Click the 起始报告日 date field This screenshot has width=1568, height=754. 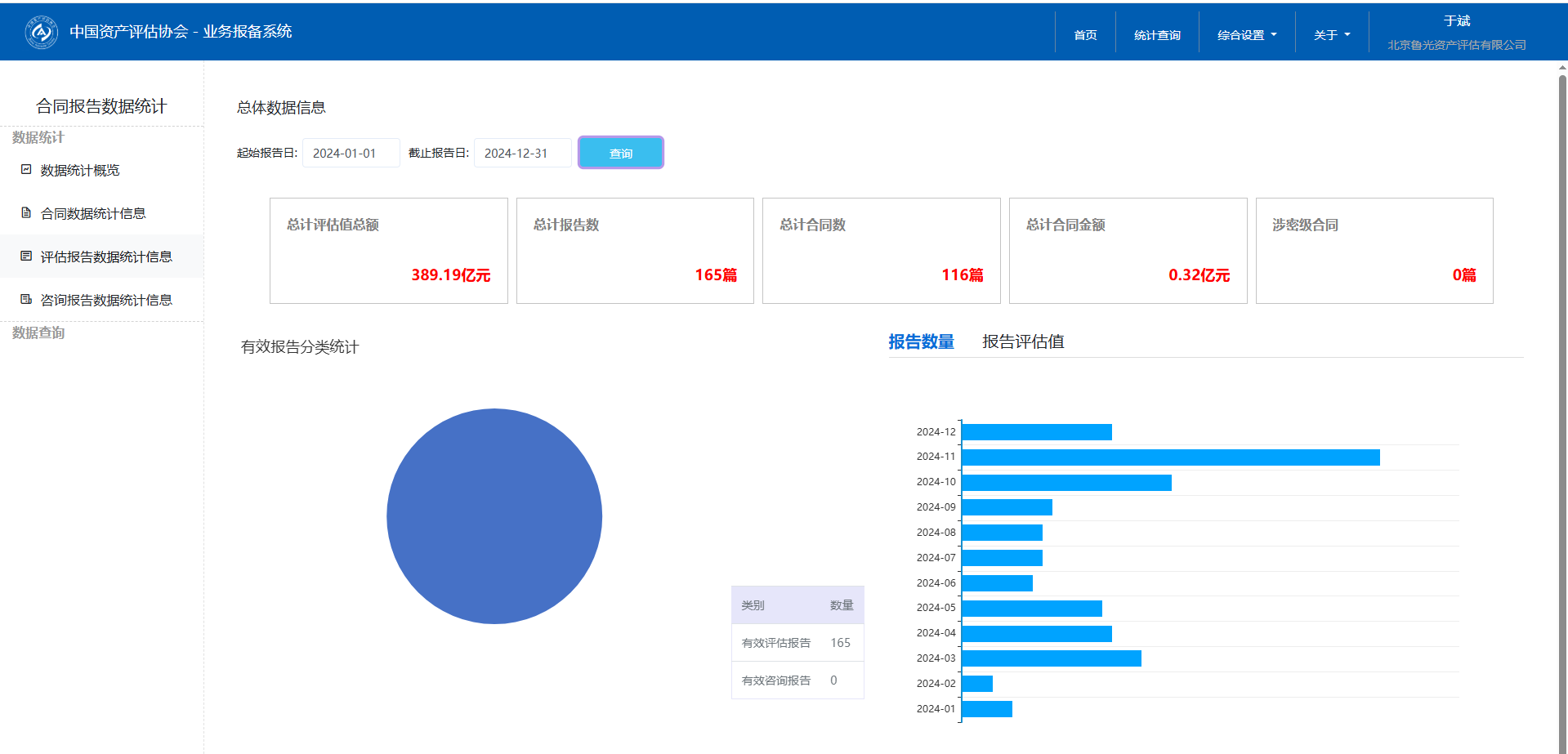351,153
